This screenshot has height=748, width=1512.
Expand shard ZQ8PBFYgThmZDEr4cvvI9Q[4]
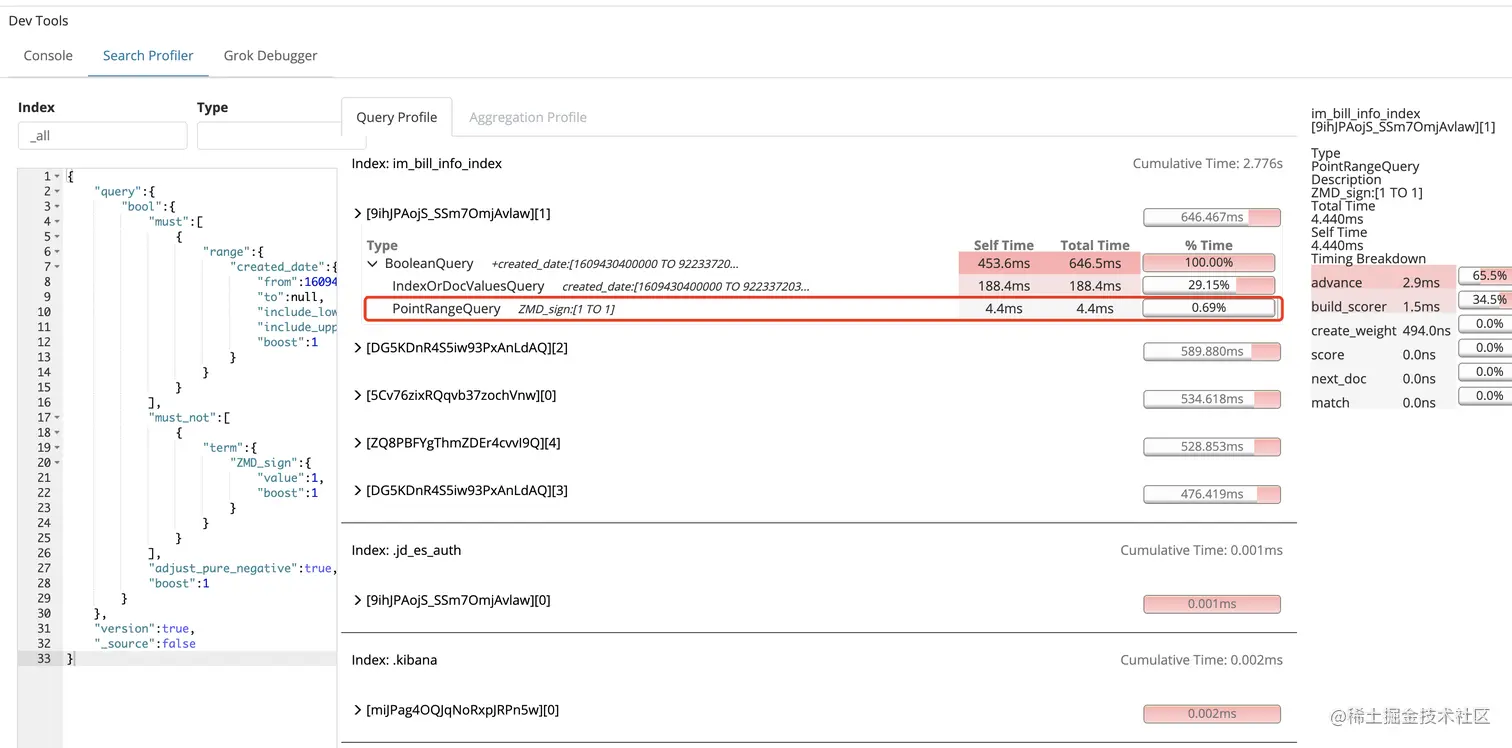pyautogui.click(x=358, y=443)
